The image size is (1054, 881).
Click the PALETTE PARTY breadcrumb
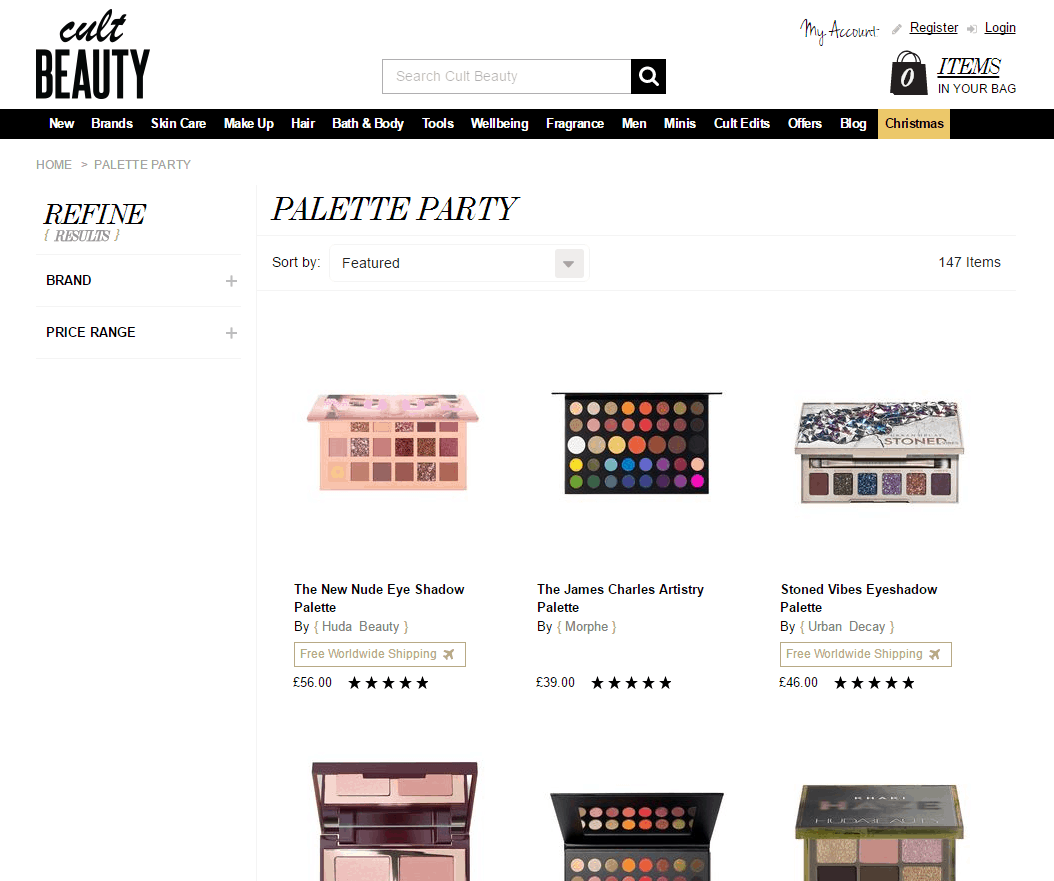[x=143, y=165]
